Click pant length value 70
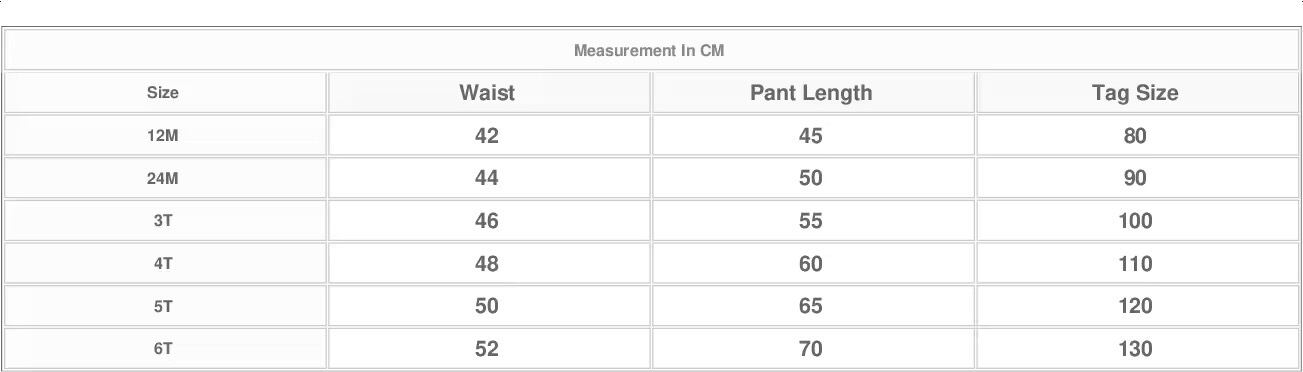The image size is (1303, 372). [x=811, y=349]
